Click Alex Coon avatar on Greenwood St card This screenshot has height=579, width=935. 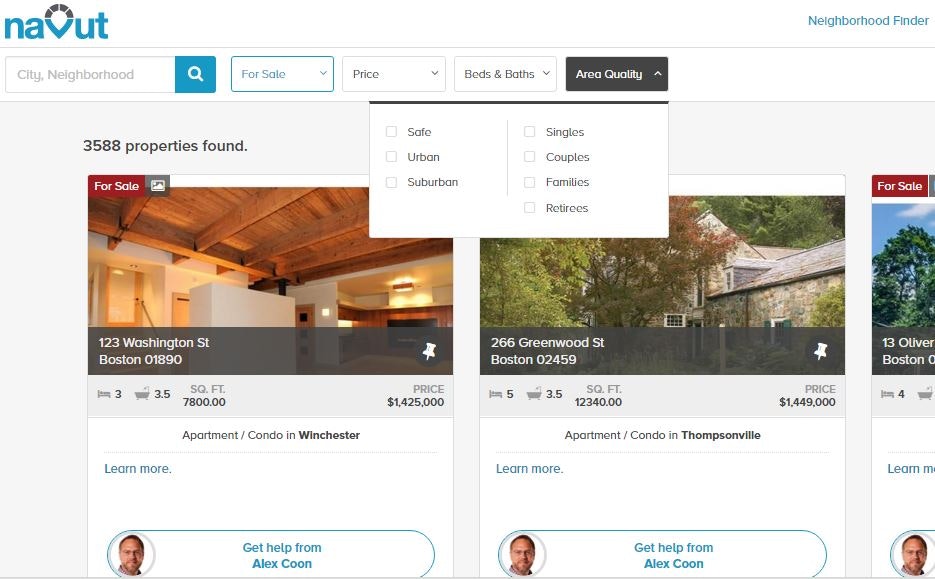(x=524, y=554)
